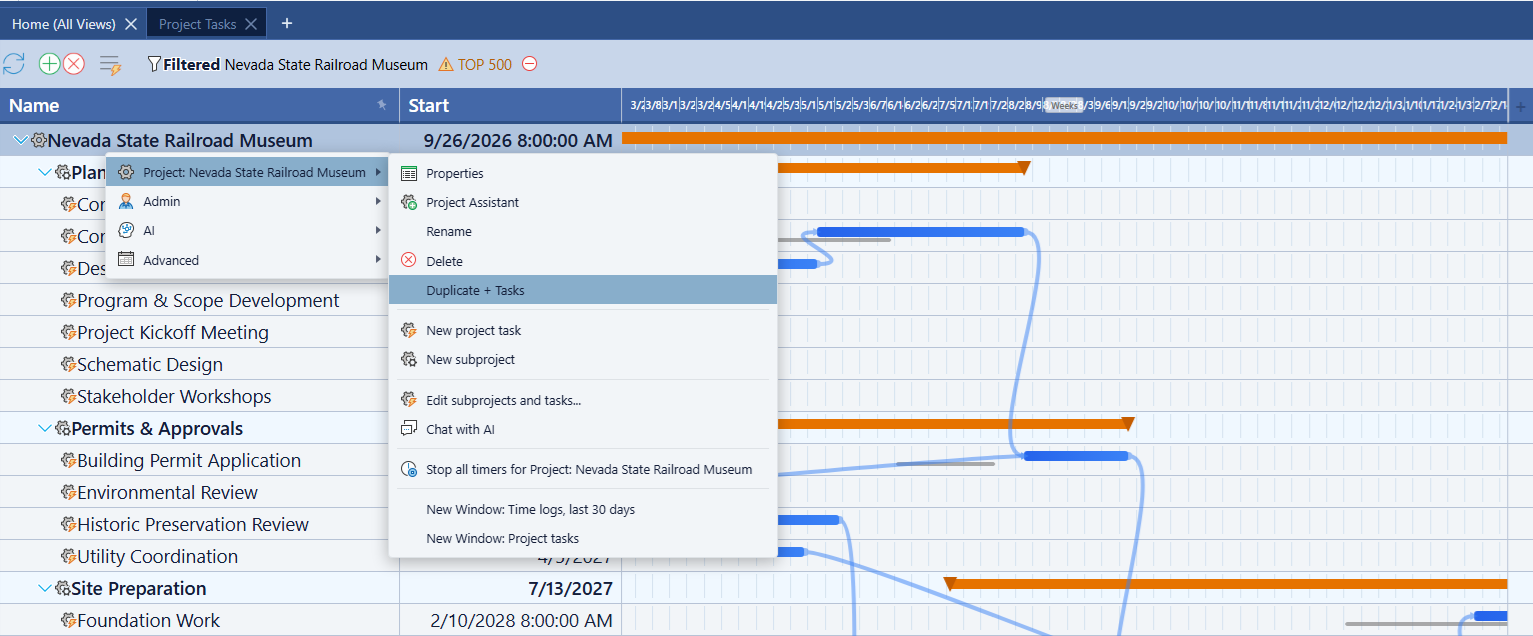Click the green add (plus) icon
Screen dimensions: 1533x636
point(49,64)
